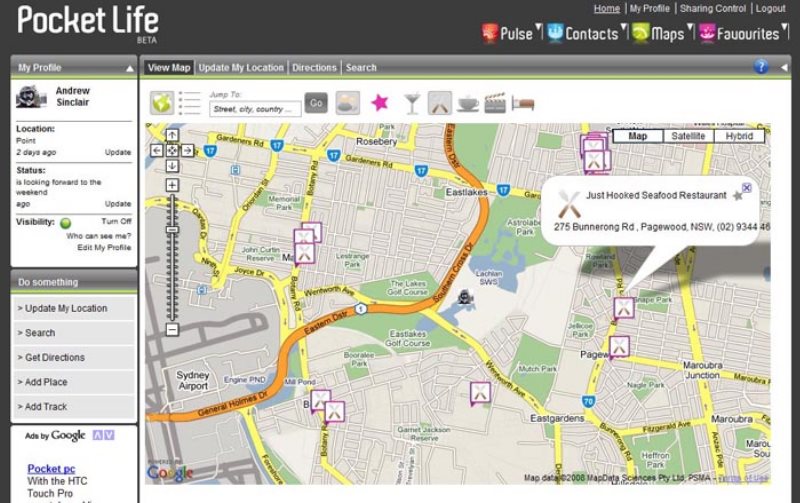800x503 pixels.
Task: Click the Favourites icon in header
Action: (x=707, y=33)
